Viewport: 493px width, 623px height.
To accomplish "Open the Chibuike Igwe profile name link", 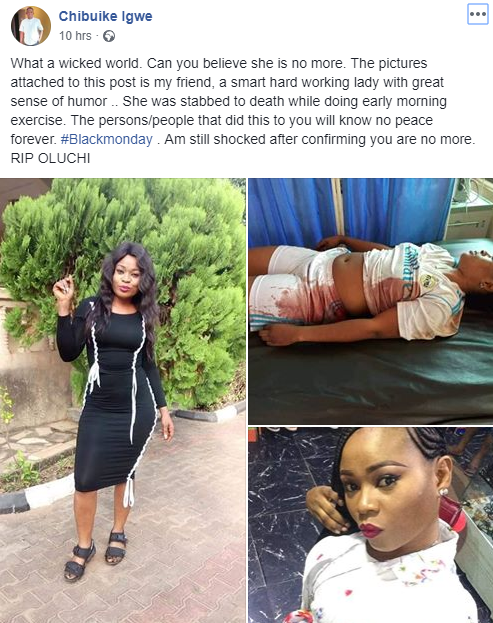I will point(105,16).
